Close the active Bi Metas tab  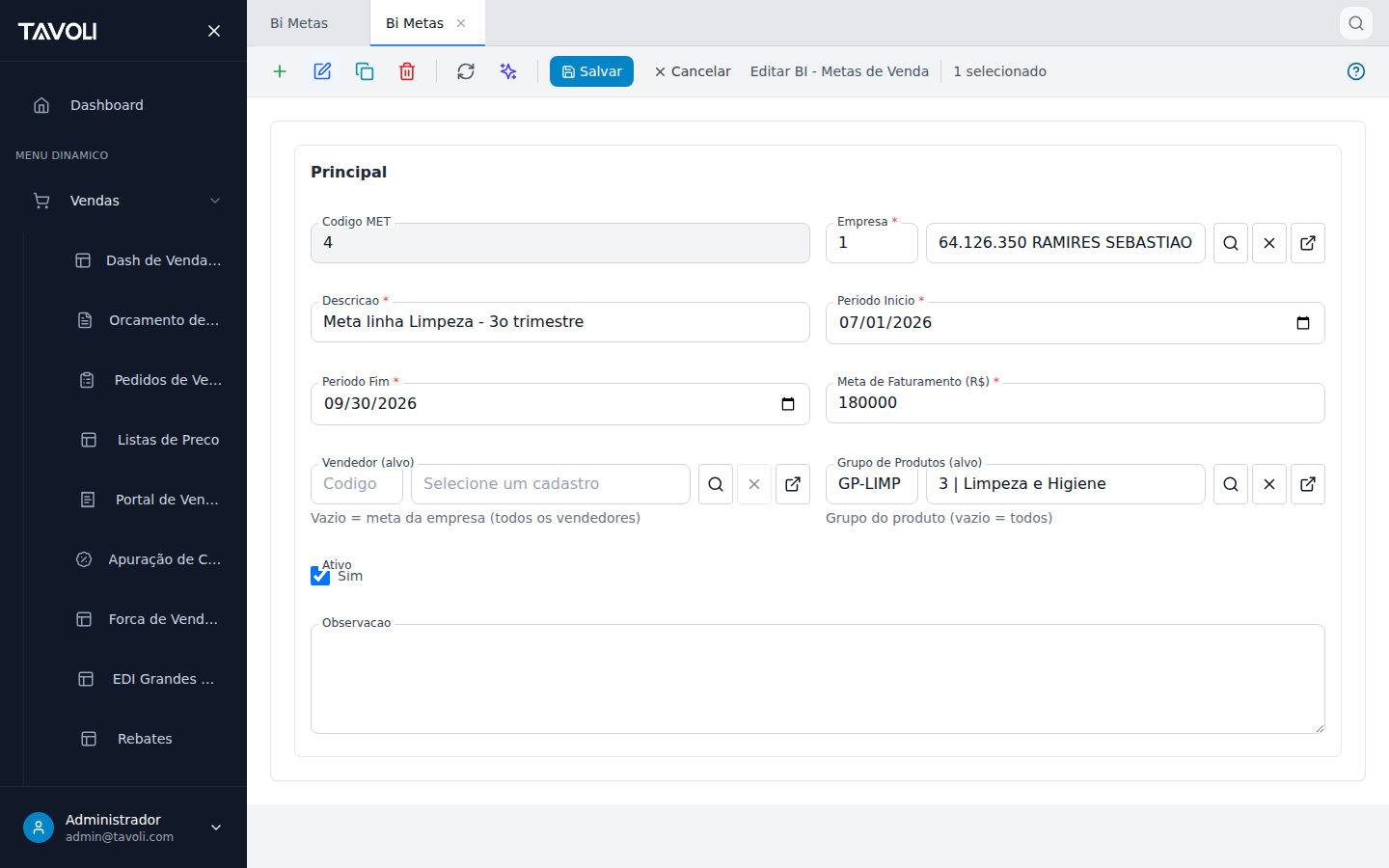coord(461,23)
